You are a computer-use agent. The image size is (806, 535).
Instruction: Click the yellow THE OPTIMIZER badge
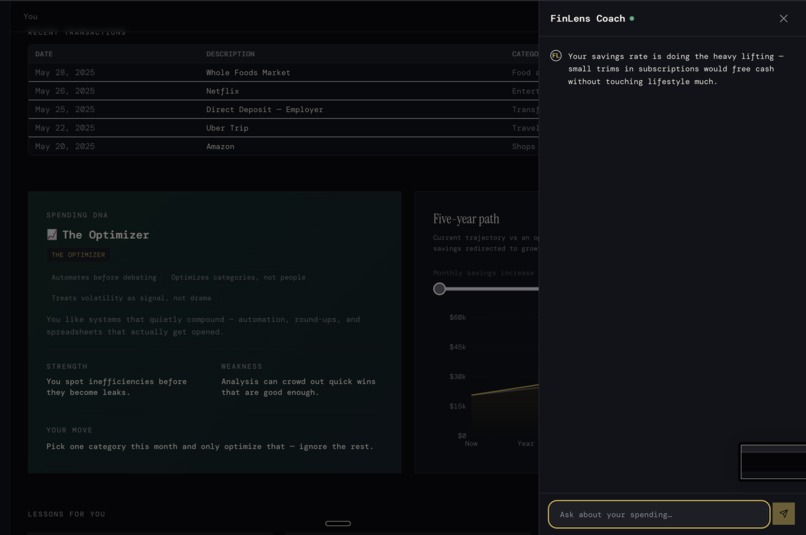pos(78,255)
